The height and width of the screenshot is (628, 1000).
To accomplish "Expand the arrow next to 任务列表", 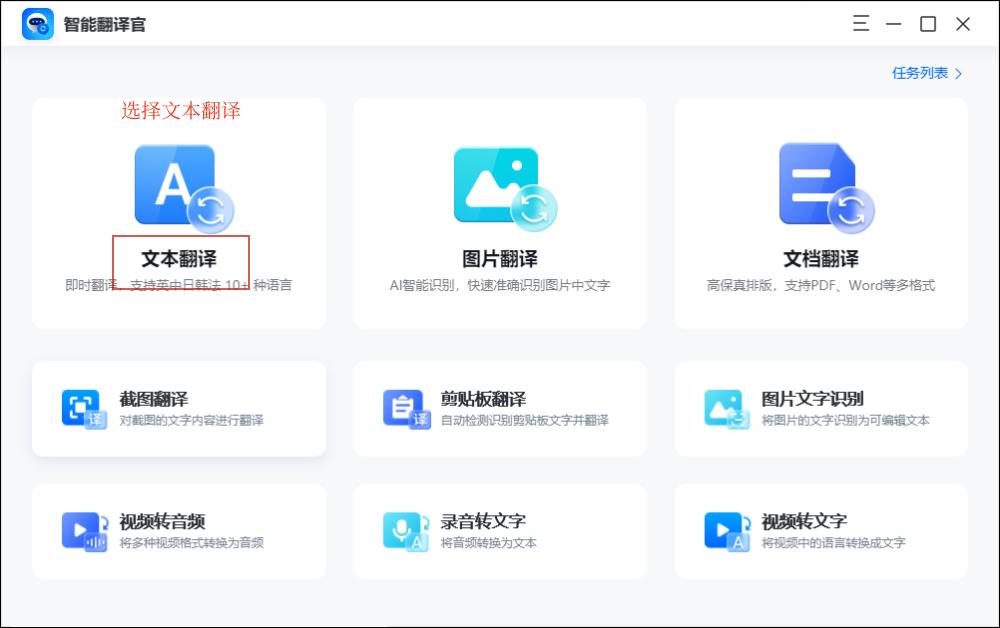I will click(957, 73).
